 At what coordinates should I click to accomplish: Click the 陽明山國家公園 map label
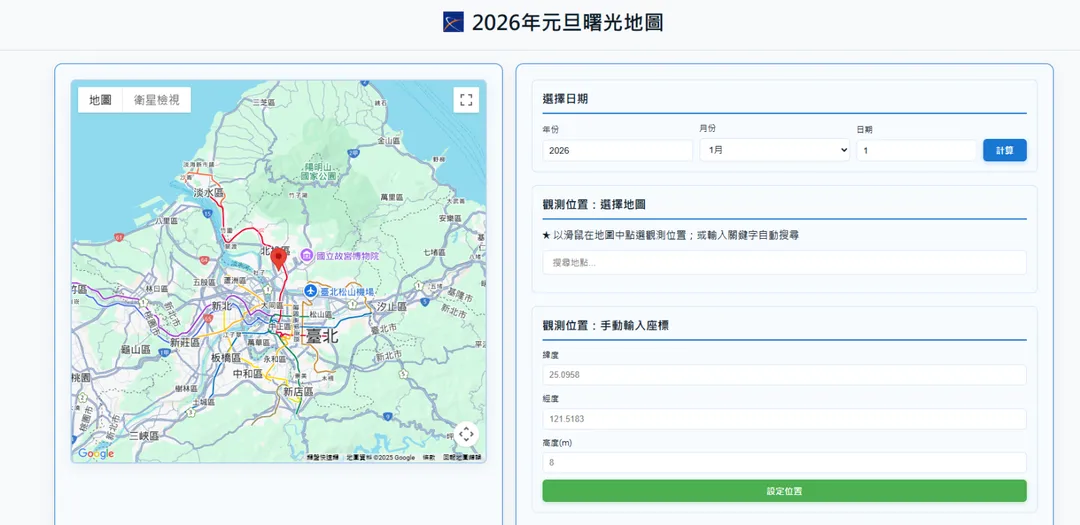click(x=318, y=172)
